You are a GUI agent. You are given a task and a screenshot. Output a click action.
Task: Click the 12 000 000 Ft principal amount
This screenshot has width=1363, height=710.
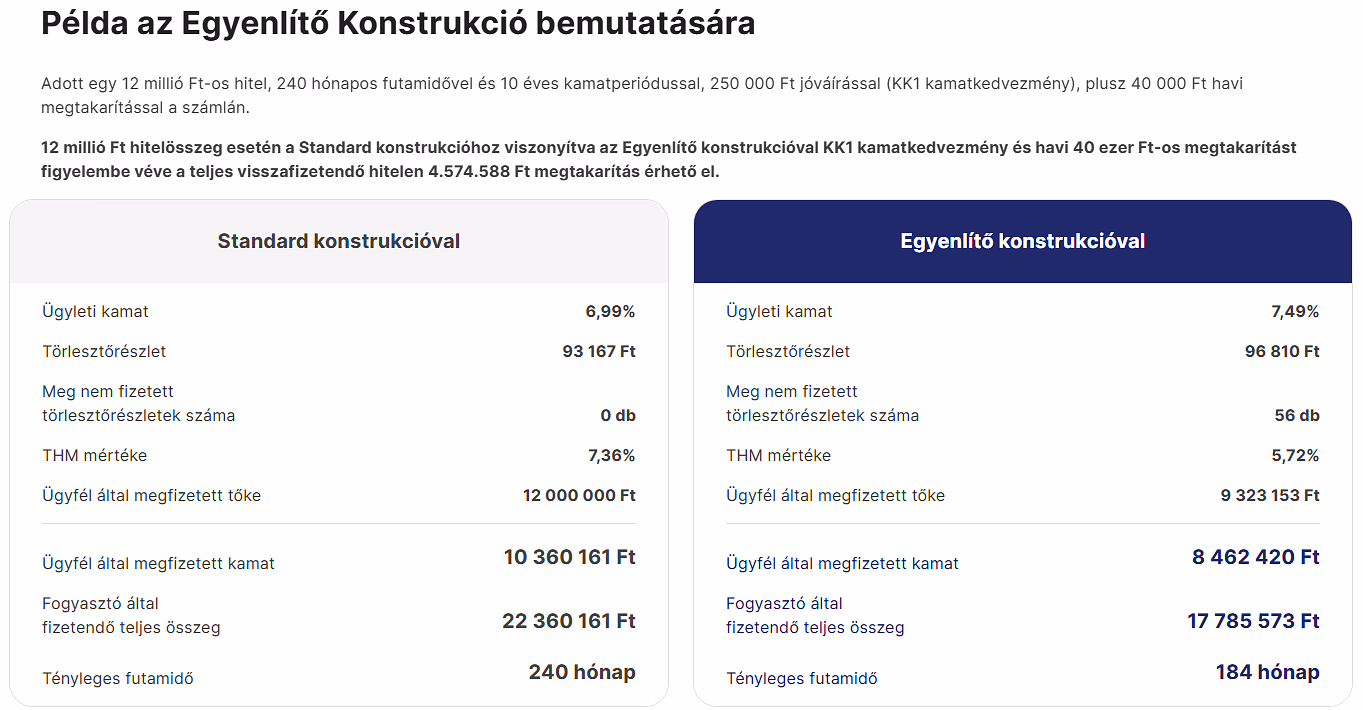click(579, 496)
